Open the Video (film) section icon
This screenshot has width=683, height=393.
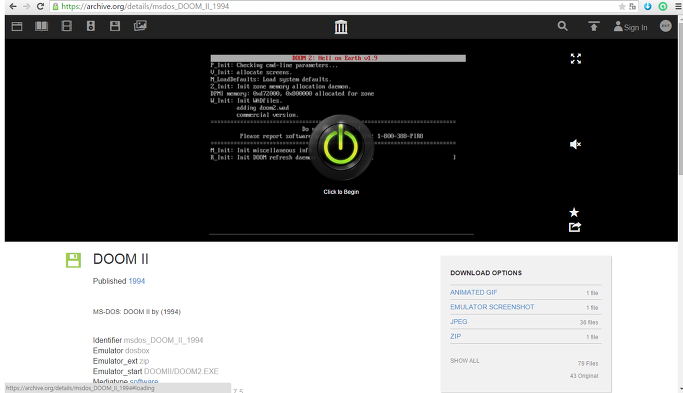click(67, 26)
